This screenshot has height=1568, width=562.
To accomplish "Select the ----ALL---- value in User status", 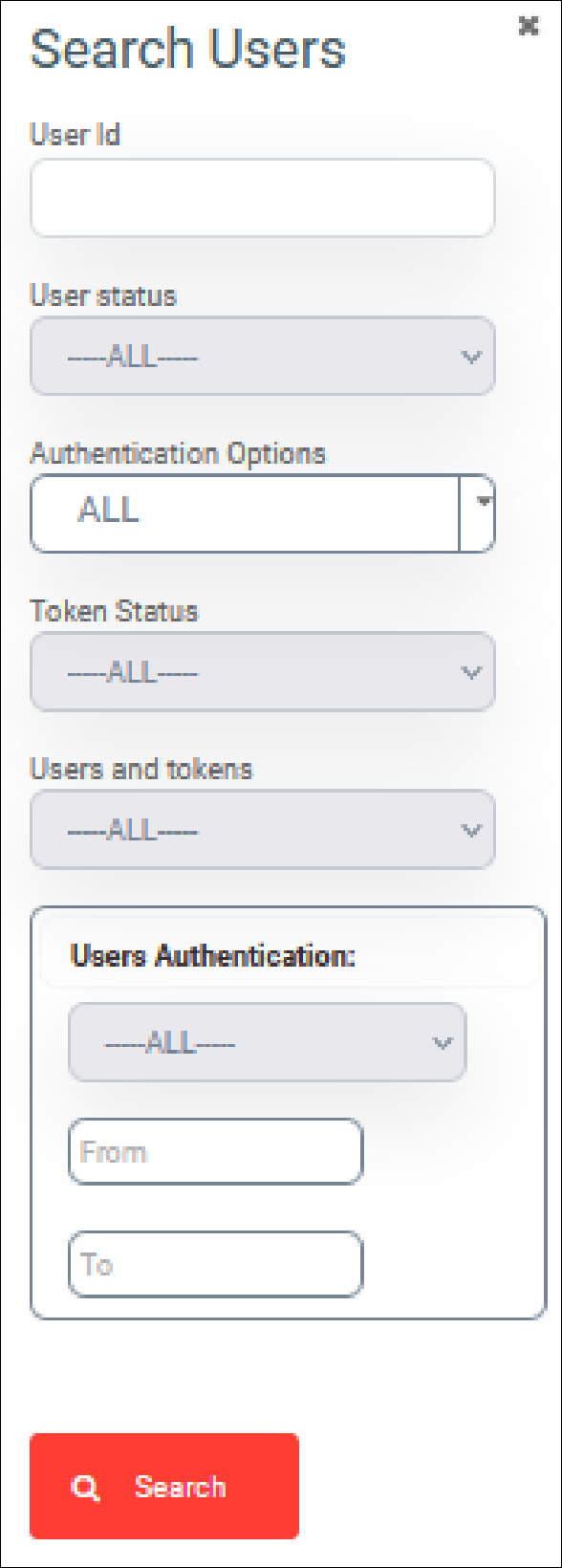I will pyautogui.click(x=133, y=357).
